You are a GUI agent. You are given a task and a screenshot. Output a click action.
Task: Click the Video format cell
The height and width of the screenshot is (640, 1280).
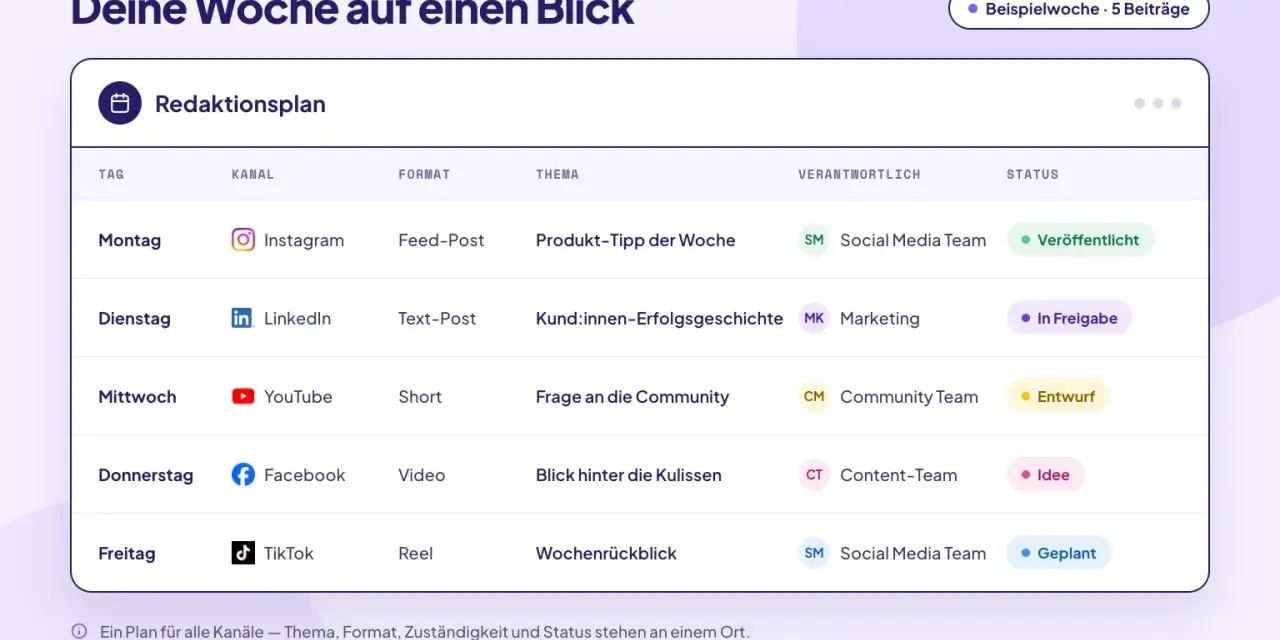tap(422, 474)
